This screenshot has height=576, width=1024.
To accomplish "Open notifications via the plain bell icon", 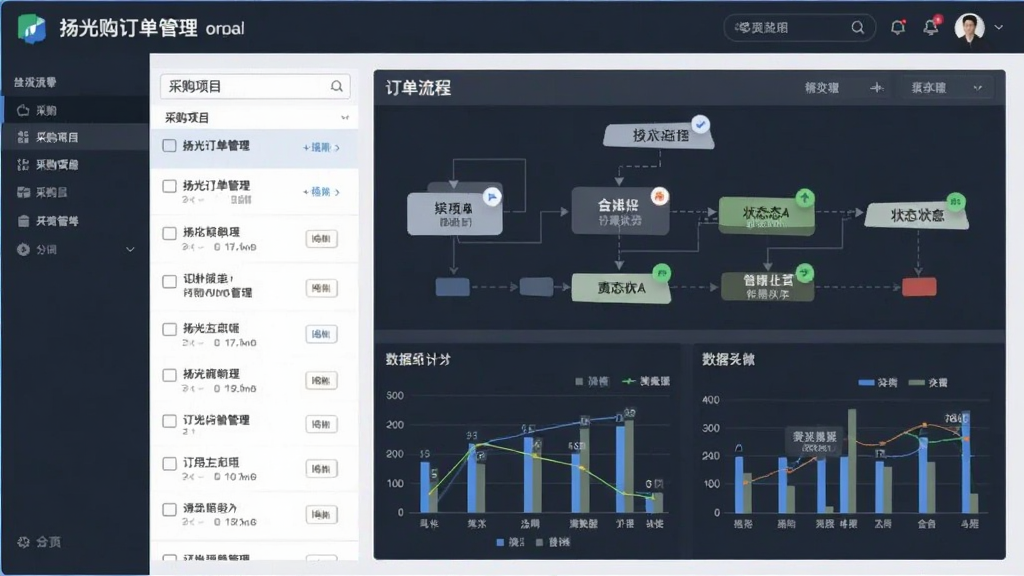I will point(898,27).
